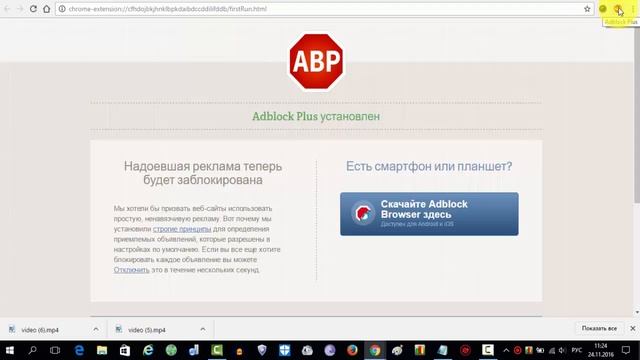
Task: Click the round green extension icon beside the star
Action: click(x=602, y=9)
